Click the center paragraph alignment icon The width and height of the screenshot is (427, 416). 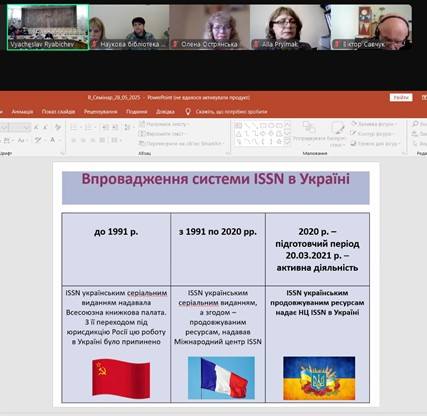pos(83,140)
